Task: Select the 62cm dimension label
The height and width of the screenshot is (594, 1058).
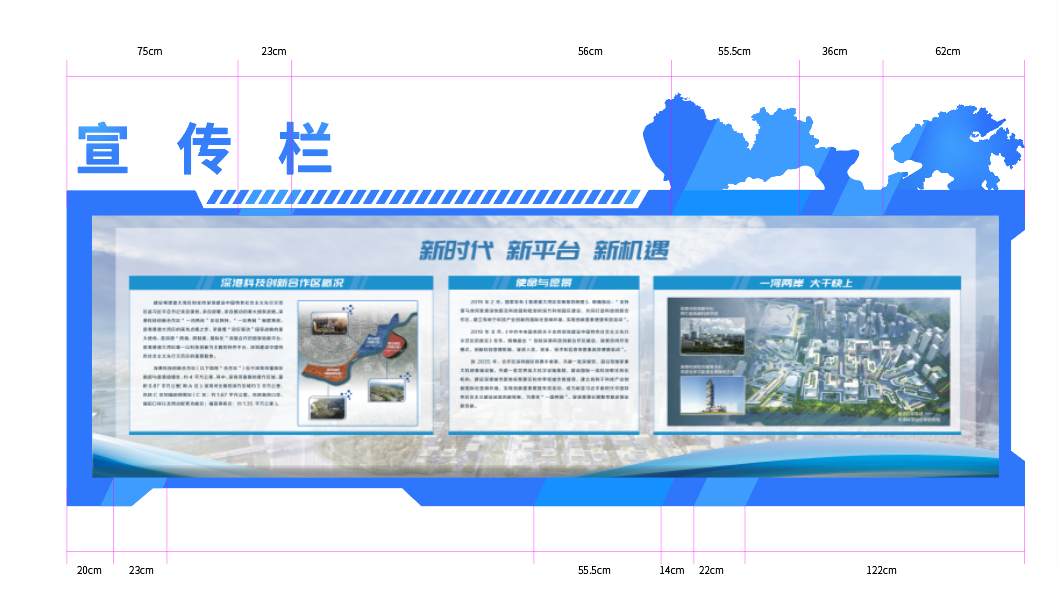Action: [947, 51]
